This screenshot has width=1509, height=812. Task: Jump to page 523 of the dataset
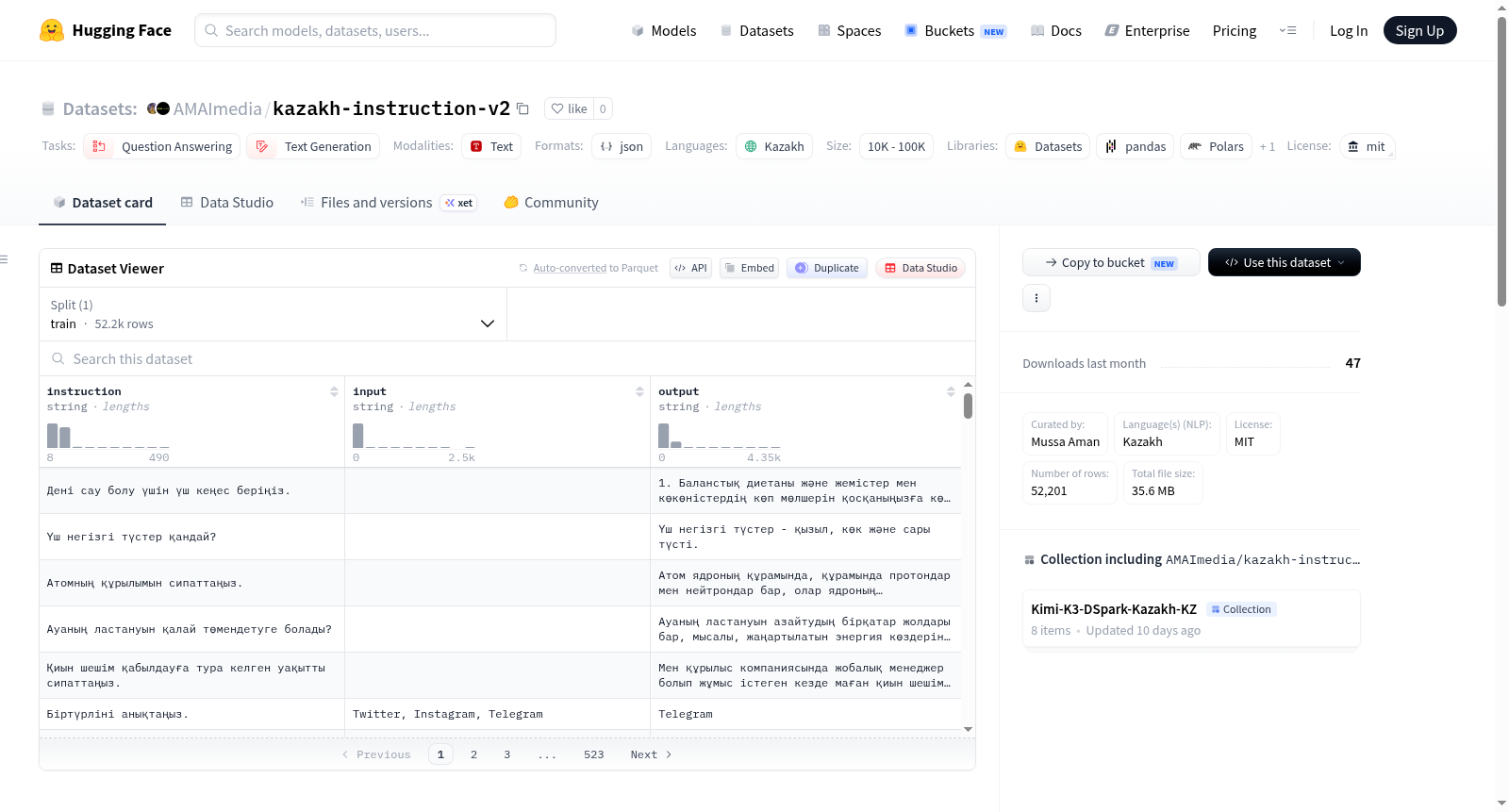point(593,754)
